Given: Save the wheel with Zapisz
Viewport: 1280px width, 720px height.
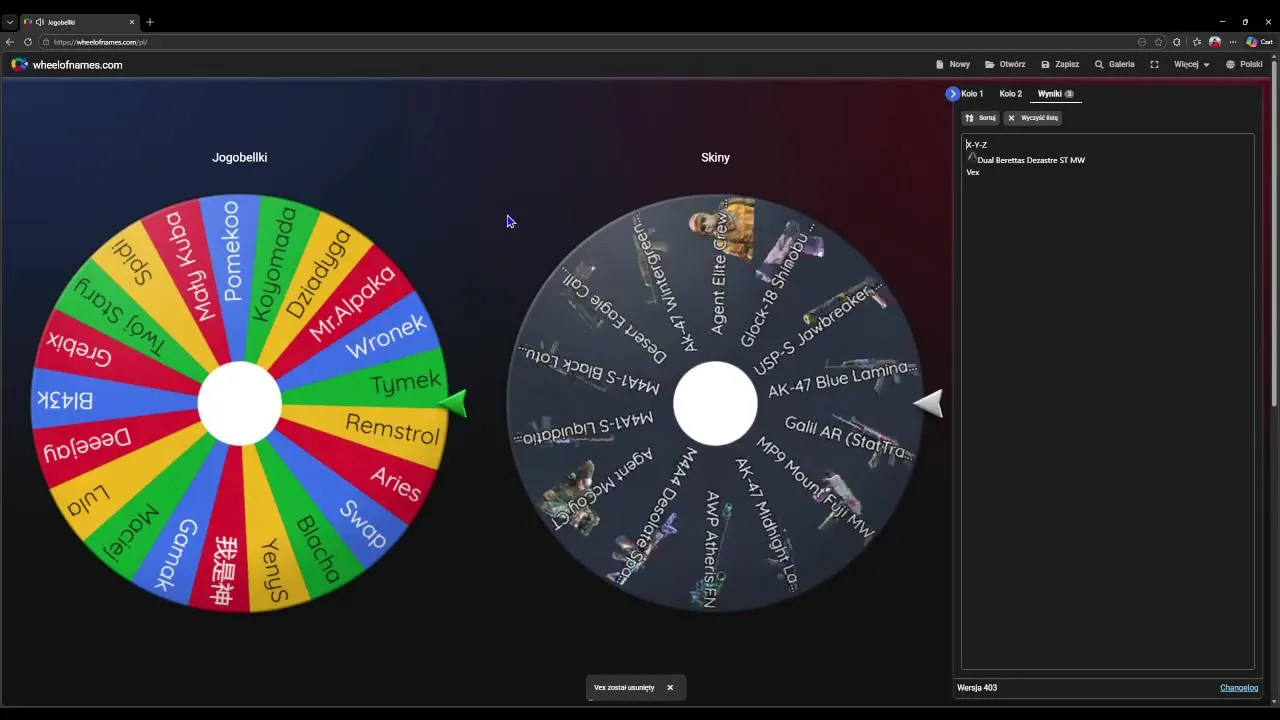Looking at the screenshot, I should coord(1060,64).
